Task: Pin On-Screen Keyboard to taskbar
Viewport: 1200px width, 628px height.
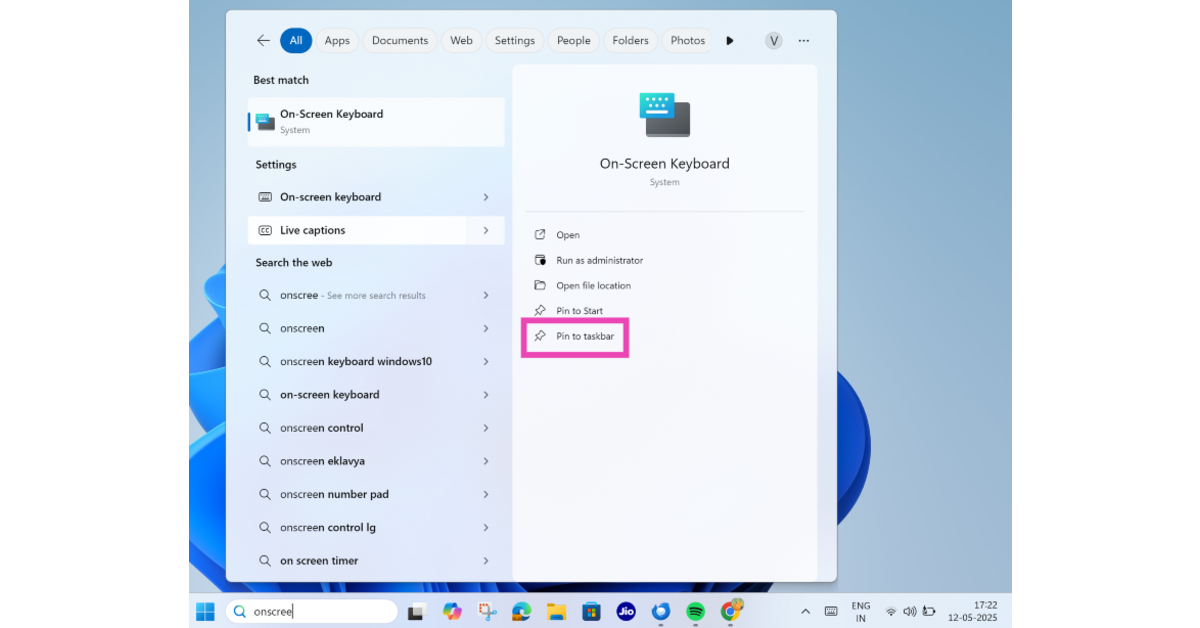Action: (x=585, y=337)
